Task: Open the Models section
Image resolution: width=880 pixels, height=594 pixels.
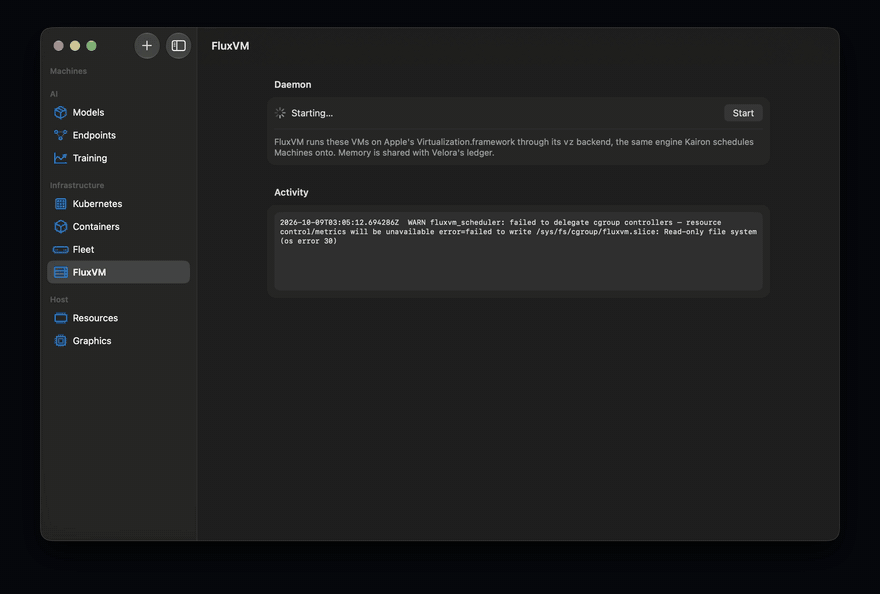Action: click(118, 112)
